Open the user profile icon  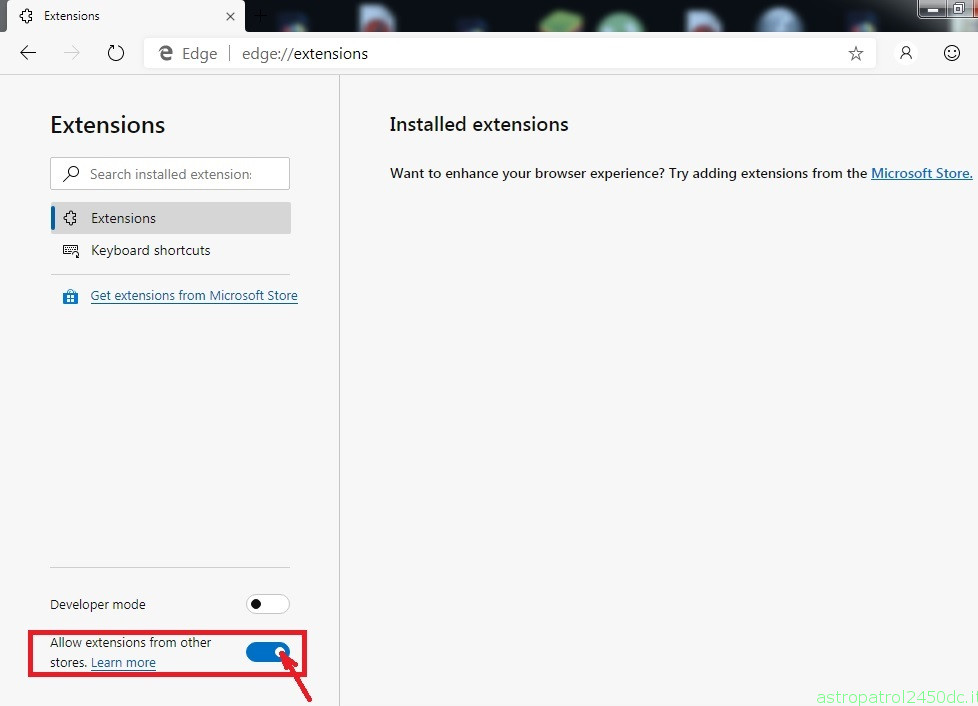tap(906, 53)
